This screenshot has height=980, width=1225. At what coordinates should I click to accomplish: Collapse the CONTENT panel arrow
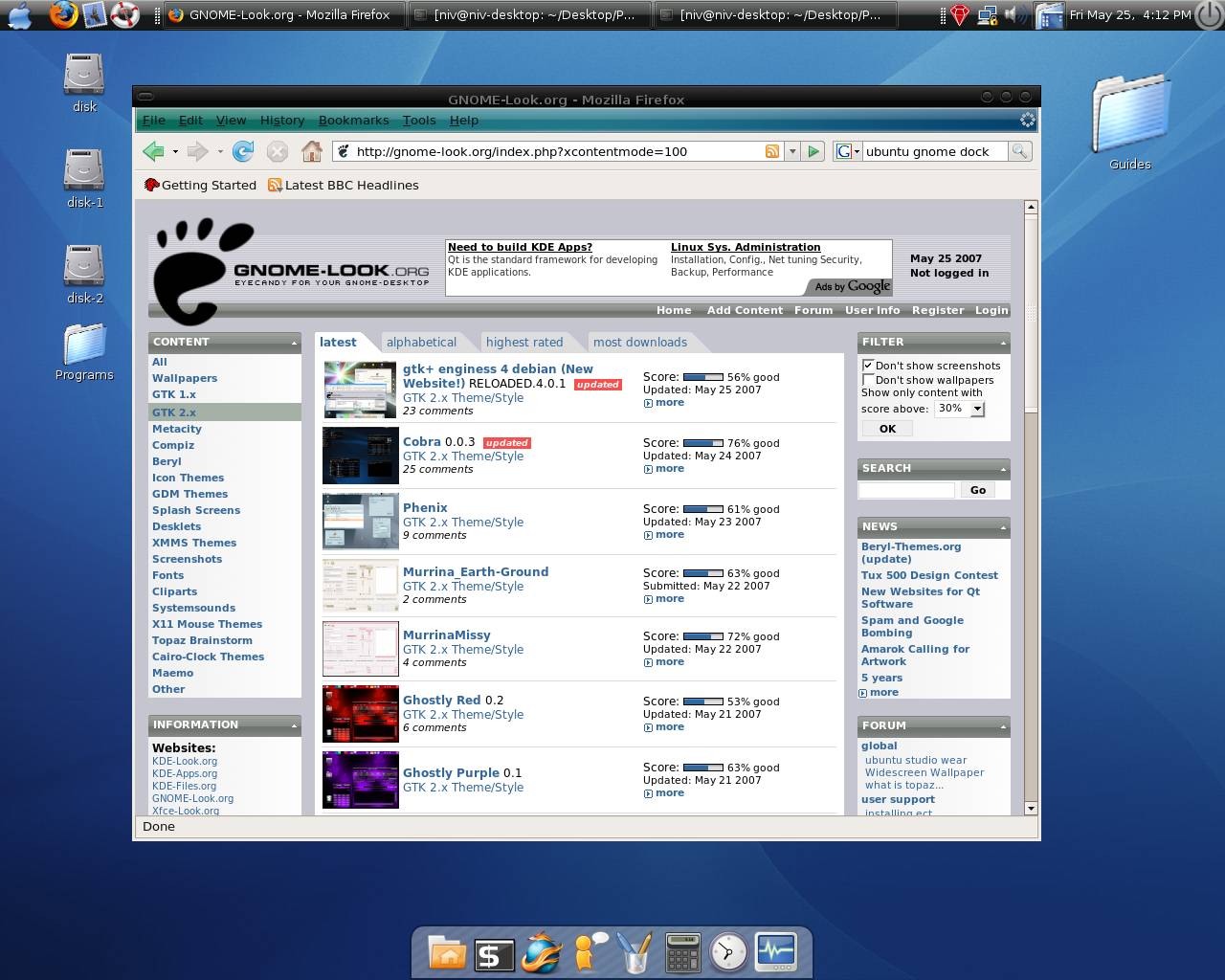point(294,343)
